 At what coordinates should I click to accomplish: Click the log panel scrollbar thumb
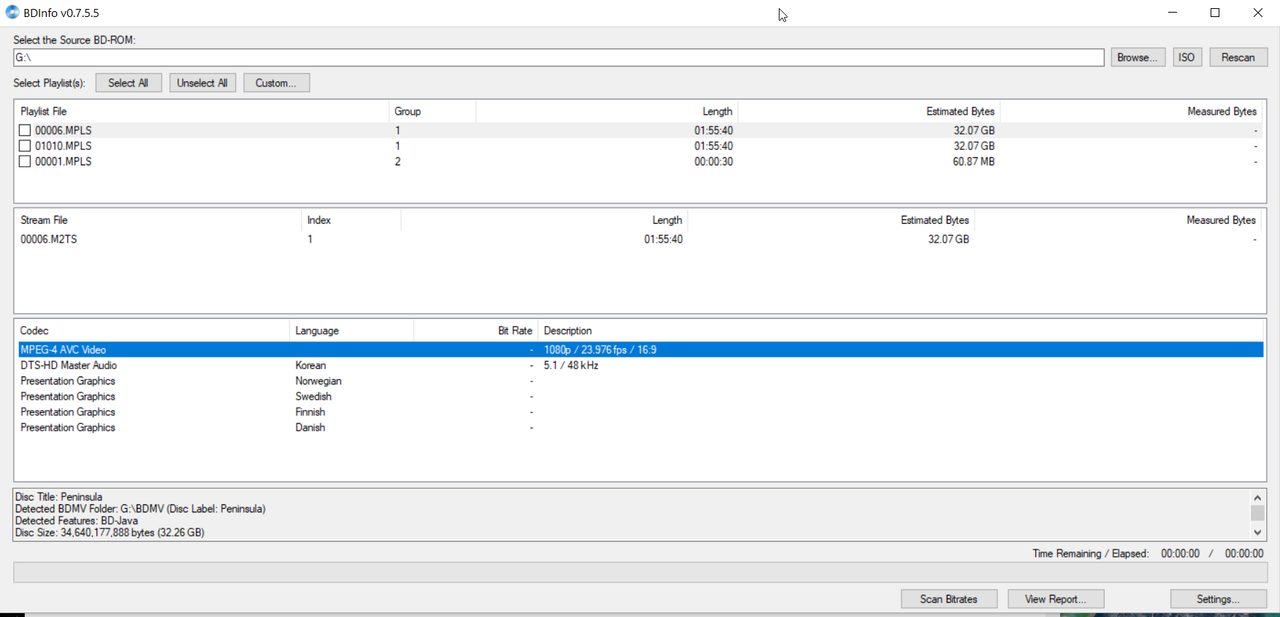pos(1258,513)
